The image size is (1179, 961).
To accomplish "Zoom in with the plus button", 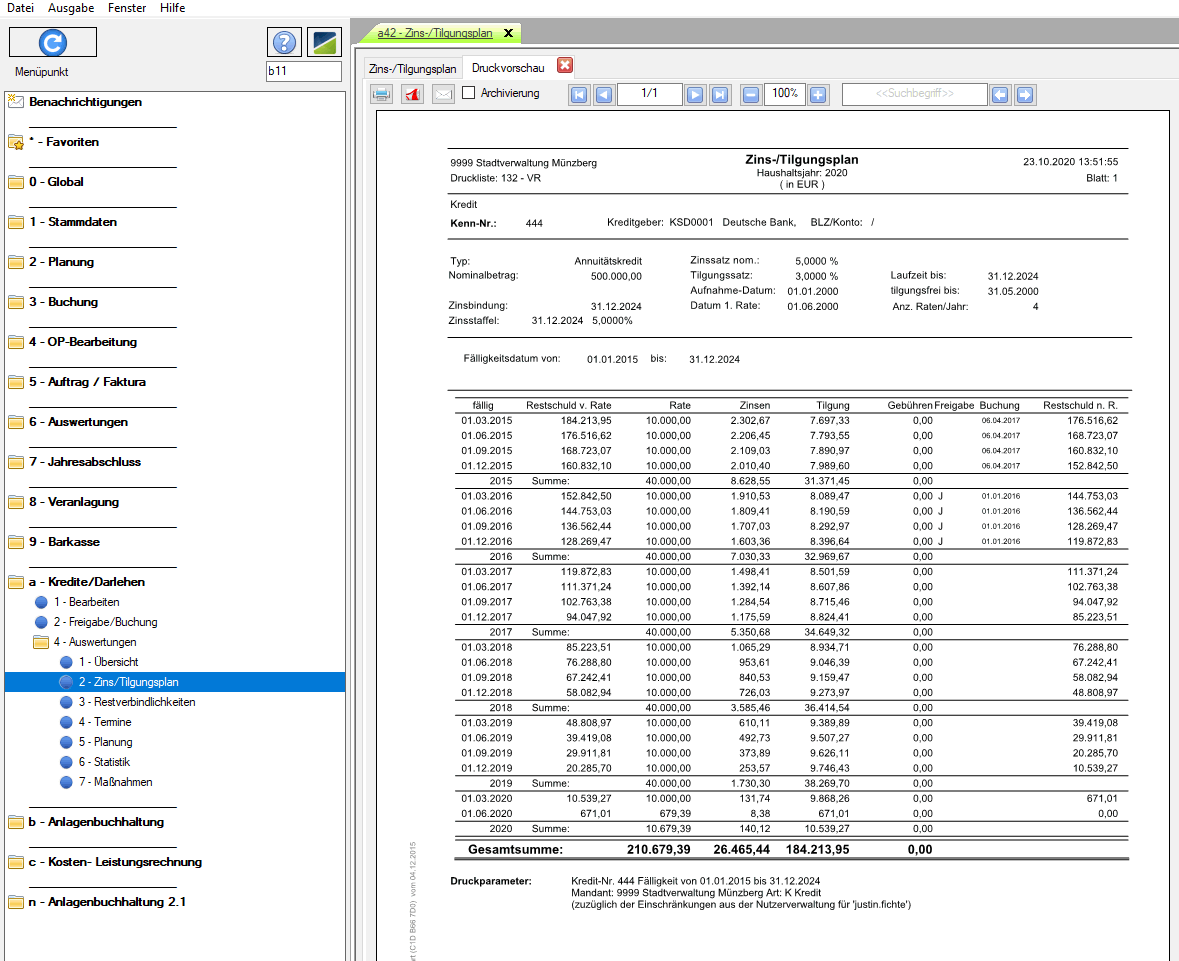I will click(x=818, y=95).
